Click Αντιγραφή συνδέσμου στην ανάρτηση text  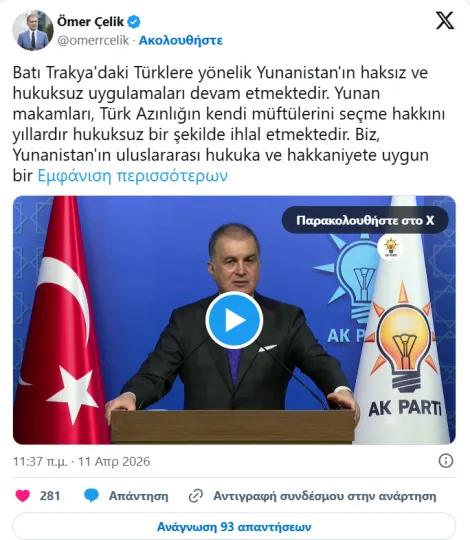point(325,496)
